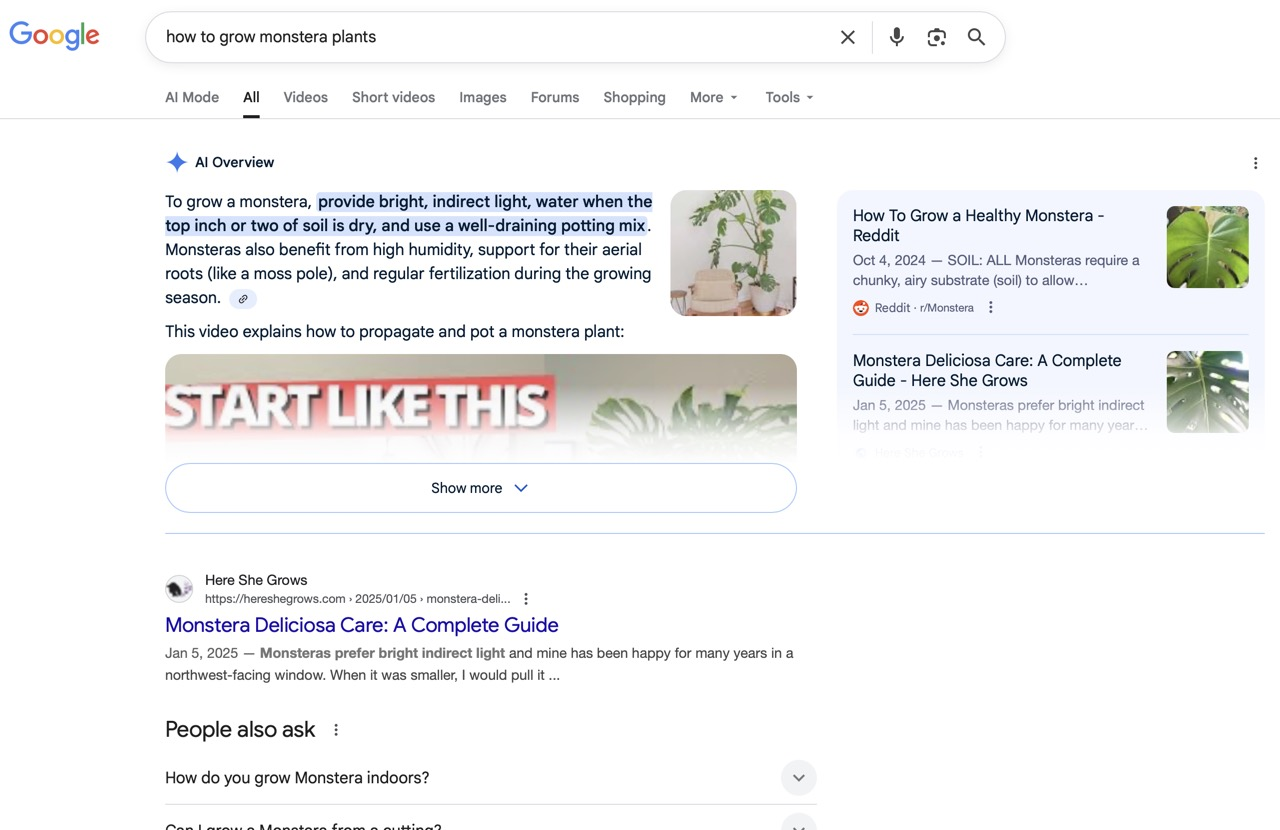Screen dimensions: 1280x830
Task: Open Google Lens image search icon
Action: click(936, 37)
